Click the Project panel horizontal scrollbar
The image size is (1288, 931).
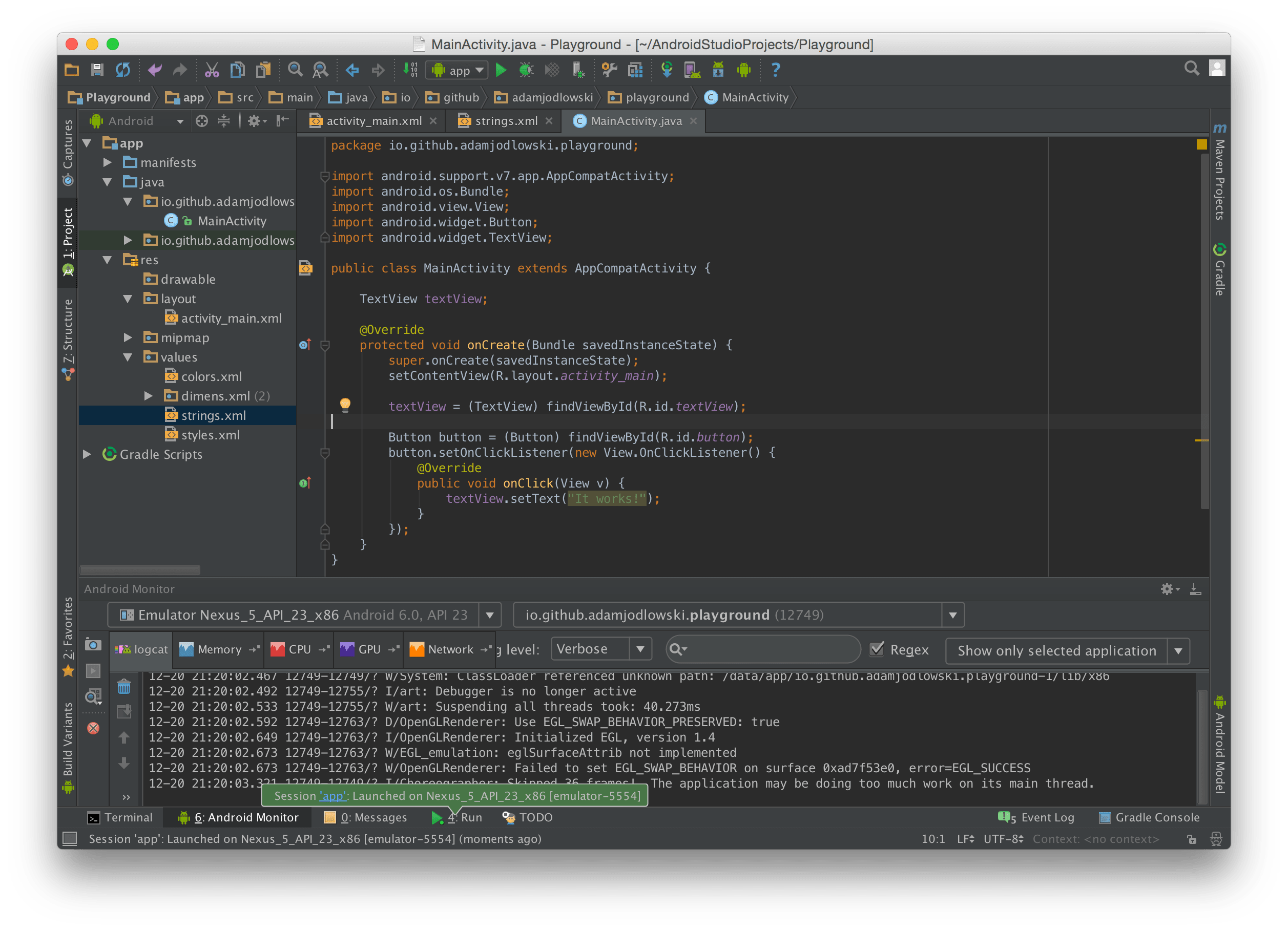click(x=140, y=569)
